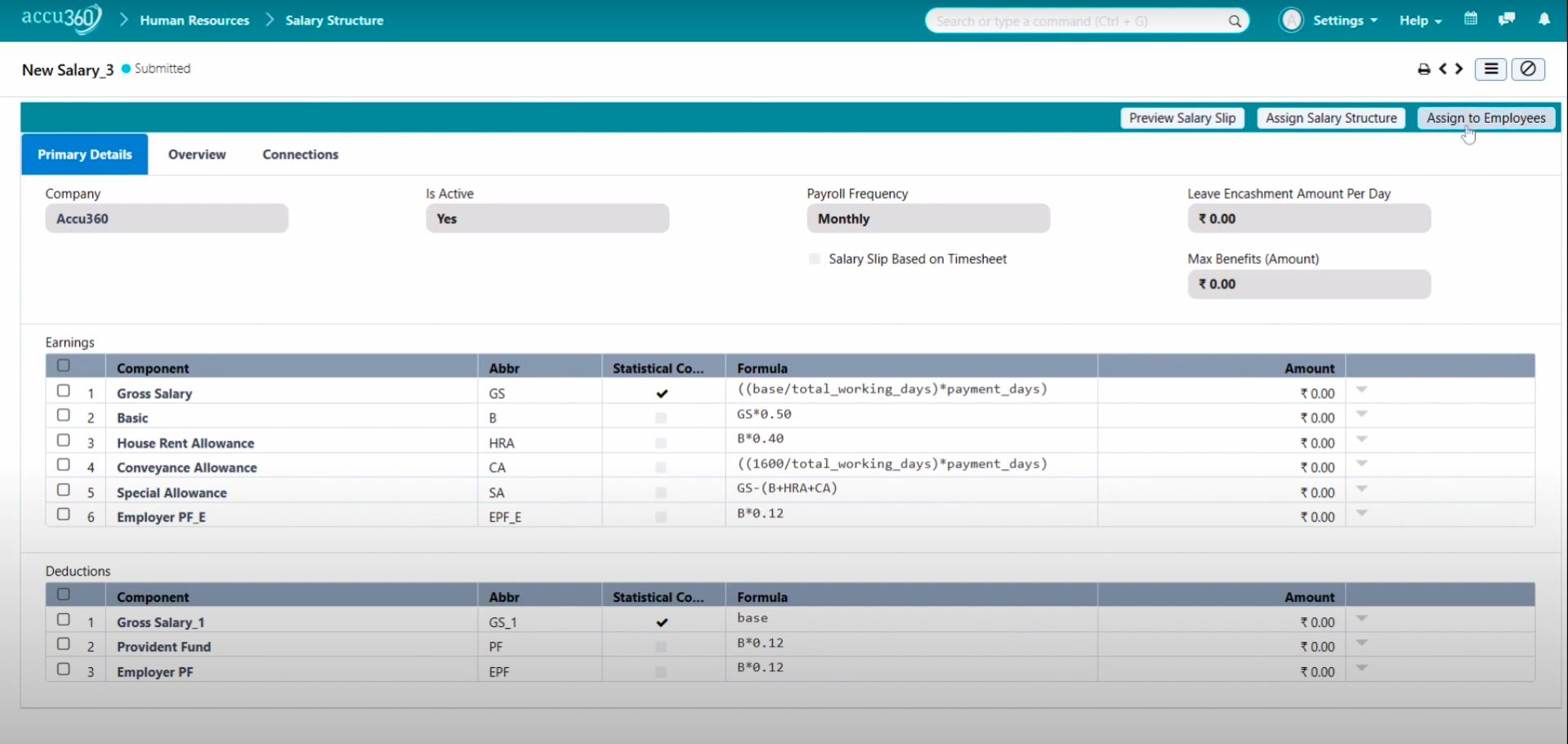The width and height of the screenshot is (1568, 744).
Task: Expand the Special Allowance row arrow
Action: (1361, 489)
